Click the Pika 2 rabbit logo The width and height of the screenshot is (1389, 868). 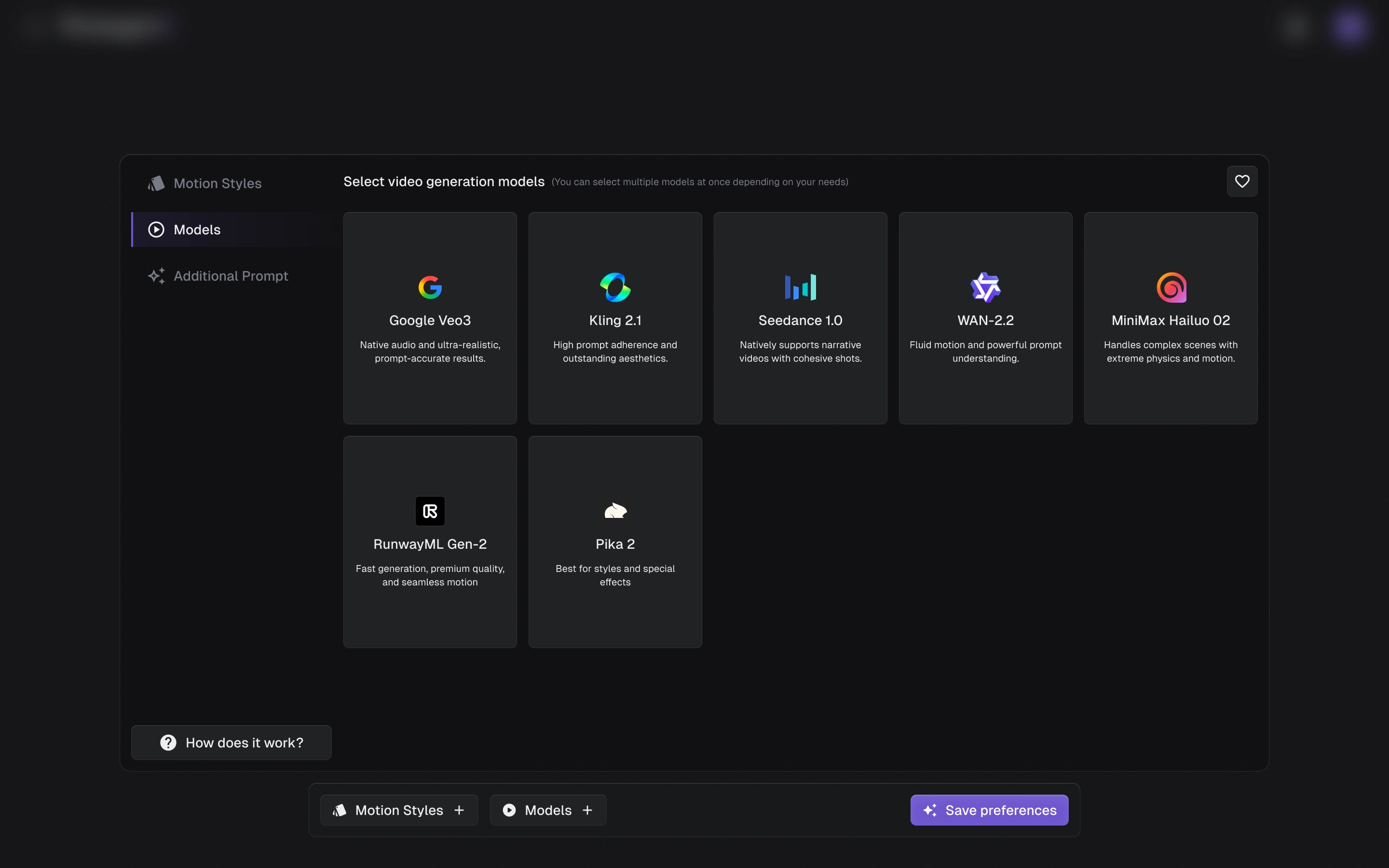pos(615,511)
